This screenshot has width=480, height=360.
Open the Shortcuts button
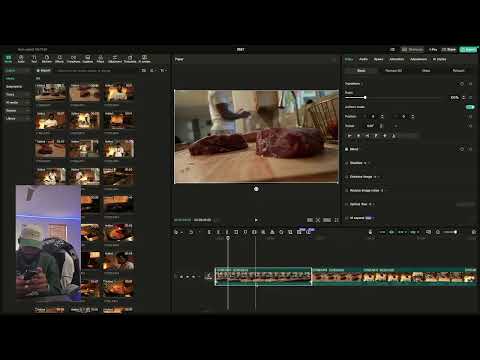[x=412, y=49]
